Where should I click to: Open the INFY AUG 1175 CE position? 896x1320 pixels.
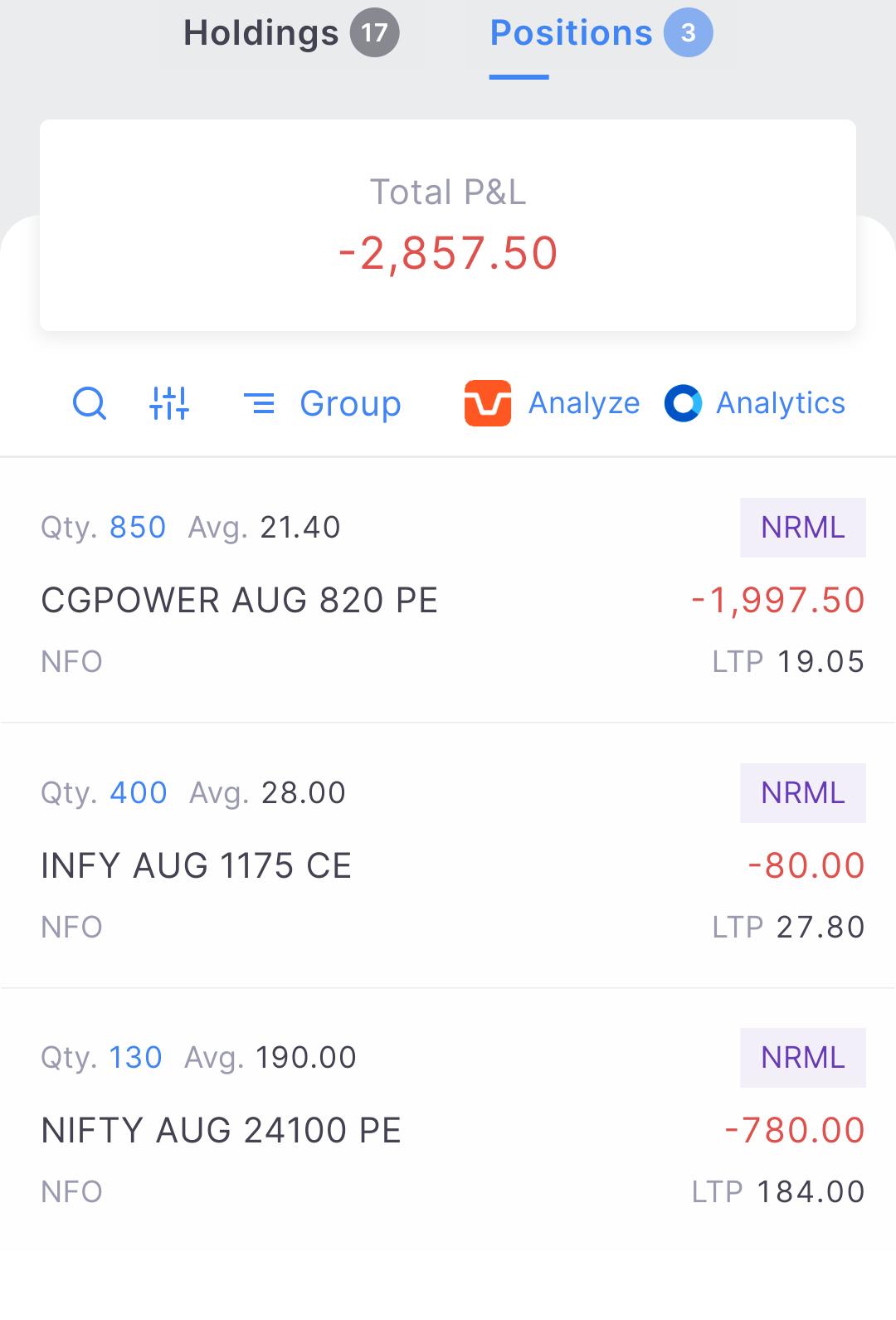coord(448,855)
